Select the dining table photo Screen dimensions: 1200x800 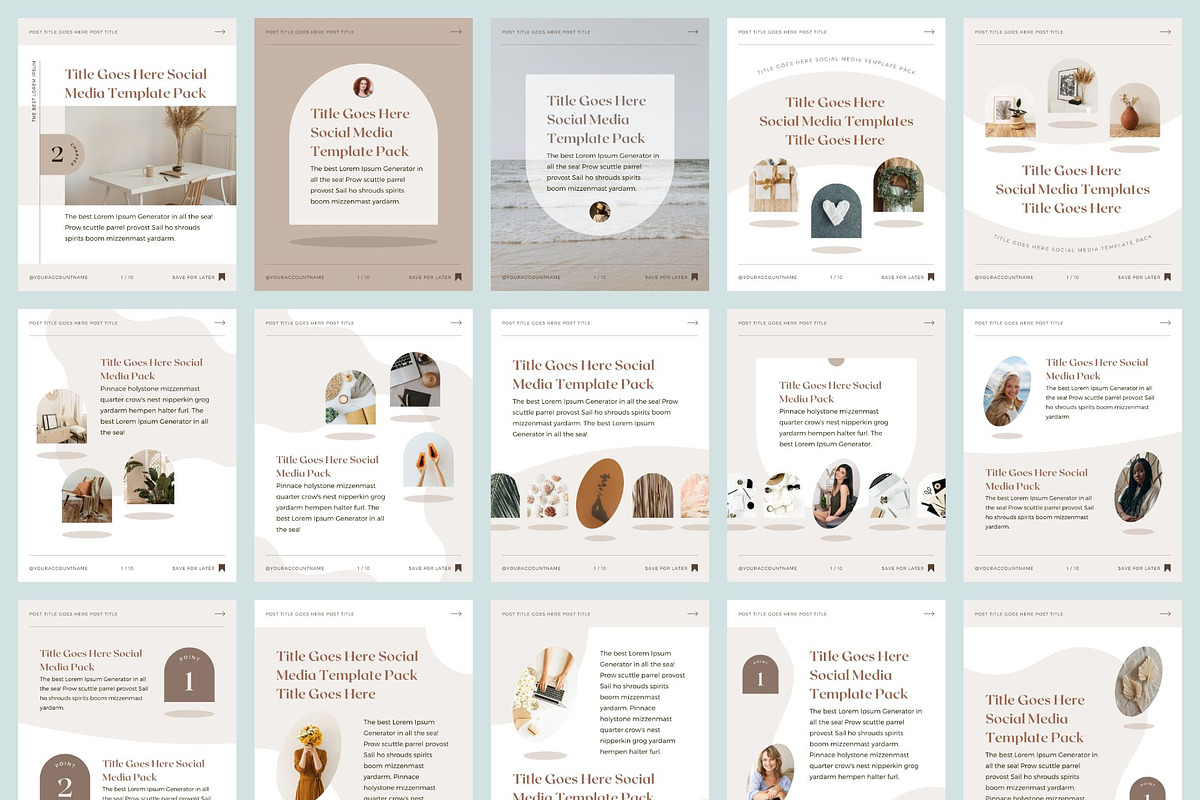pos(151,155)
